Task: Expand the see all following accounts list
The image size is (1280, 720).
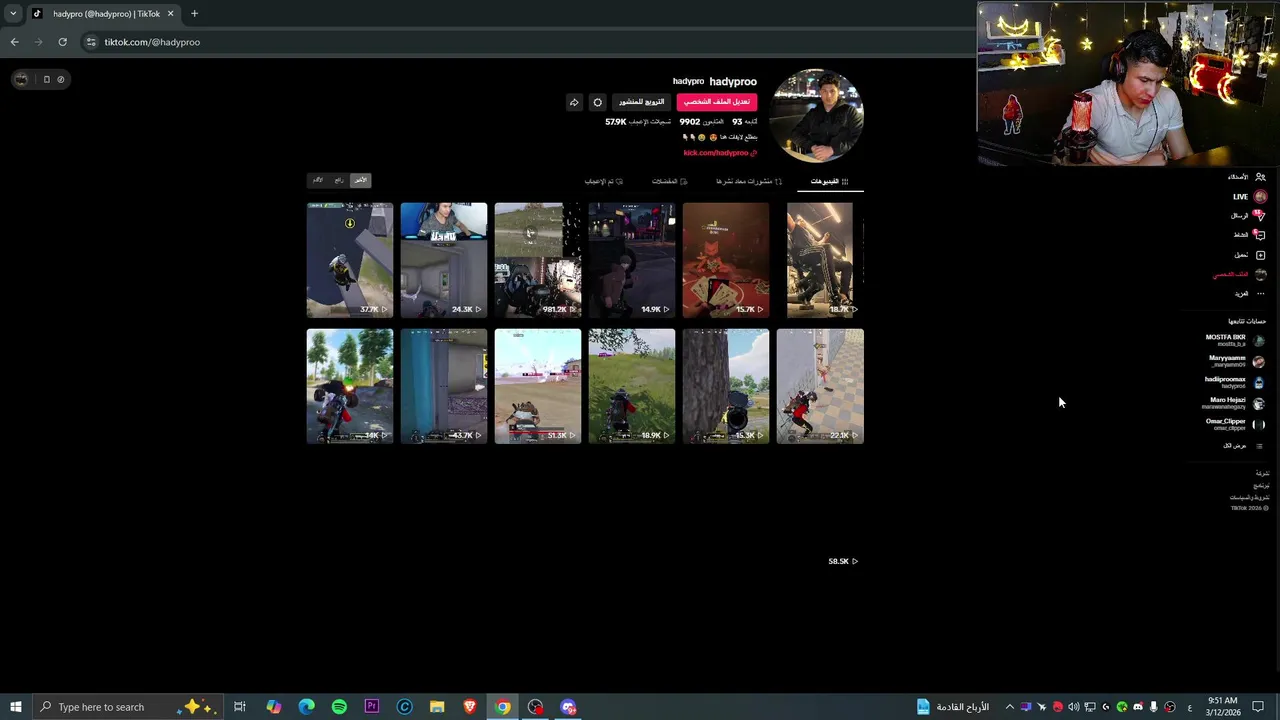Action: pyautogui.click(x=1243, y=446)
